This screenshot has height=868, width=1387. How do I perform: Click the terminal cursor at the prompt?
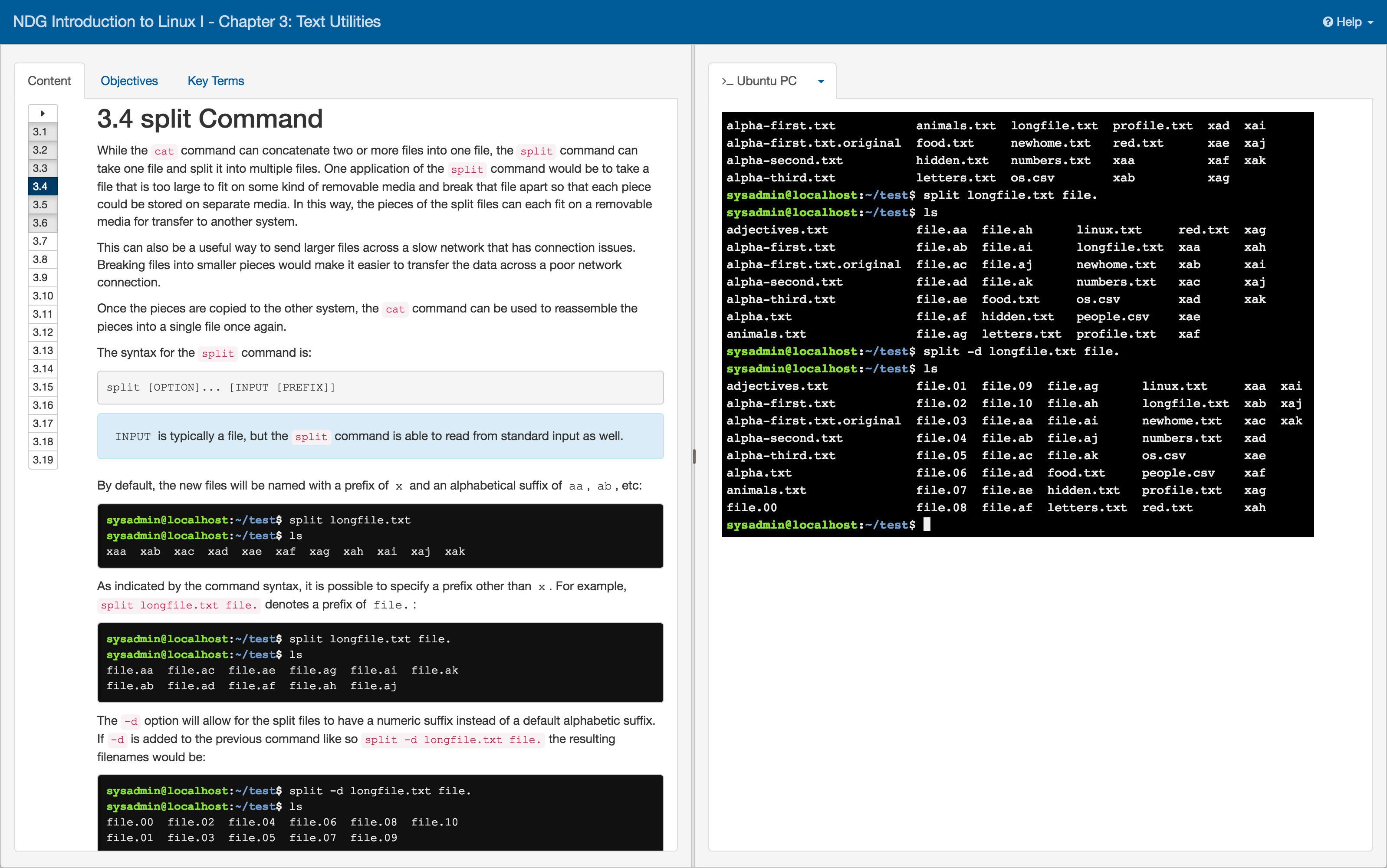pos(927,524)
